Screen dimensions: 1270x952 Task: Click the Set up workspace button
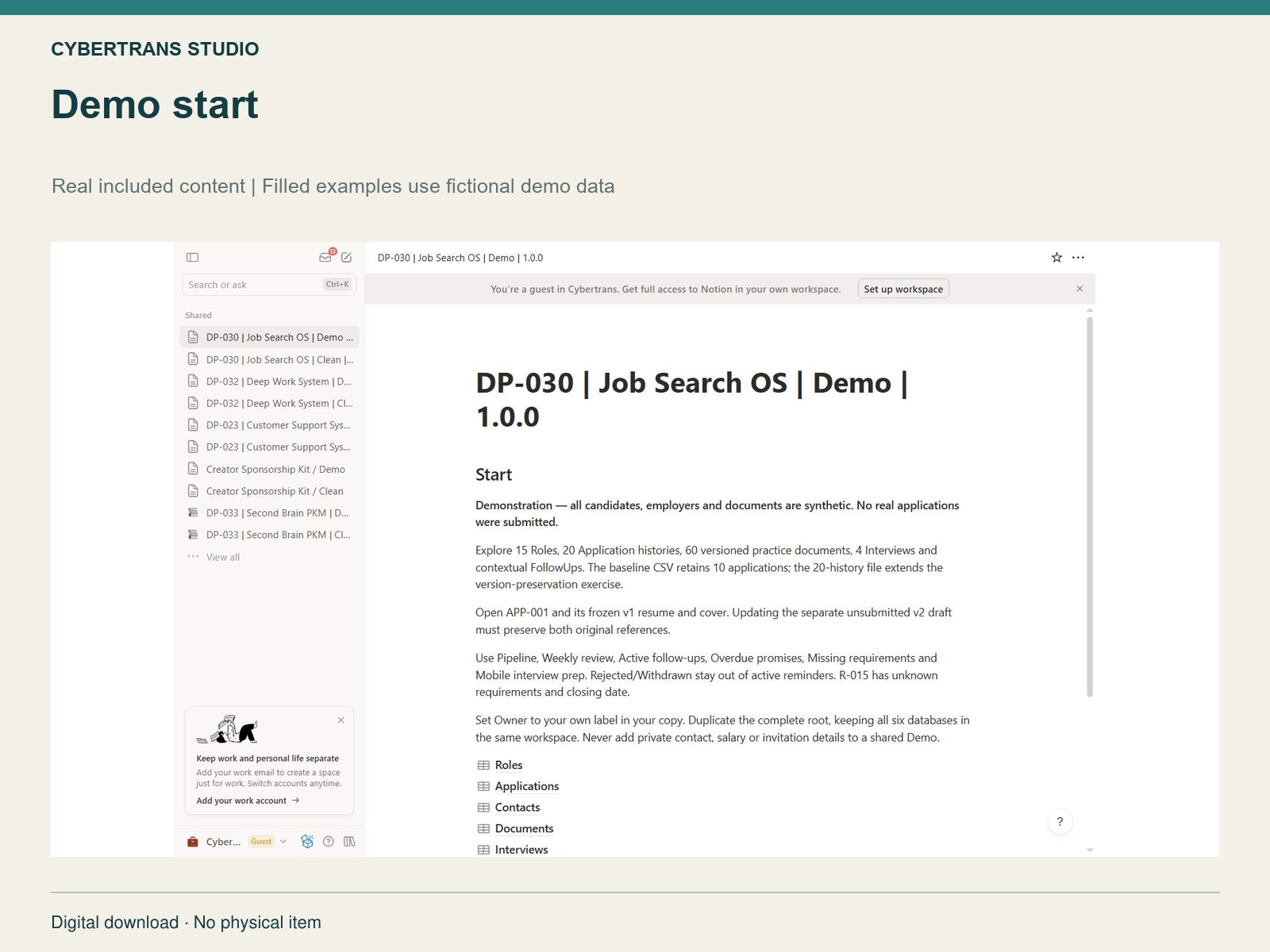click(x=903, y=289)
